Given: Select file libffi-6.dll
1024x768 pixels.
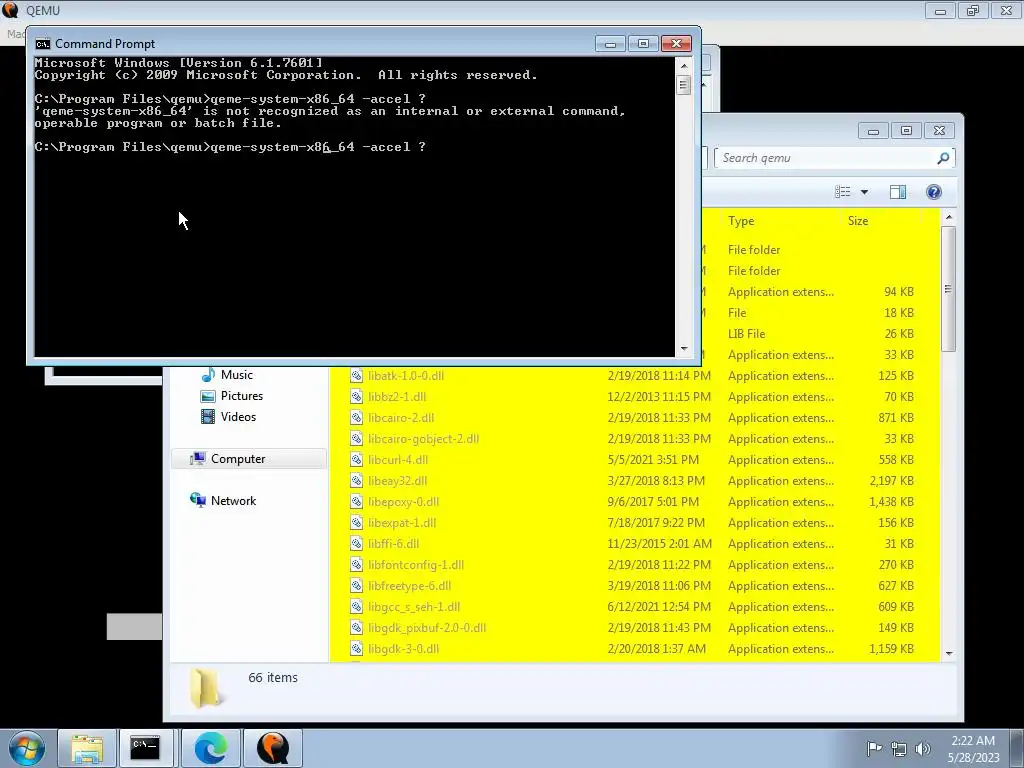Looking at the screenshot, I should (x=393, y=543).
